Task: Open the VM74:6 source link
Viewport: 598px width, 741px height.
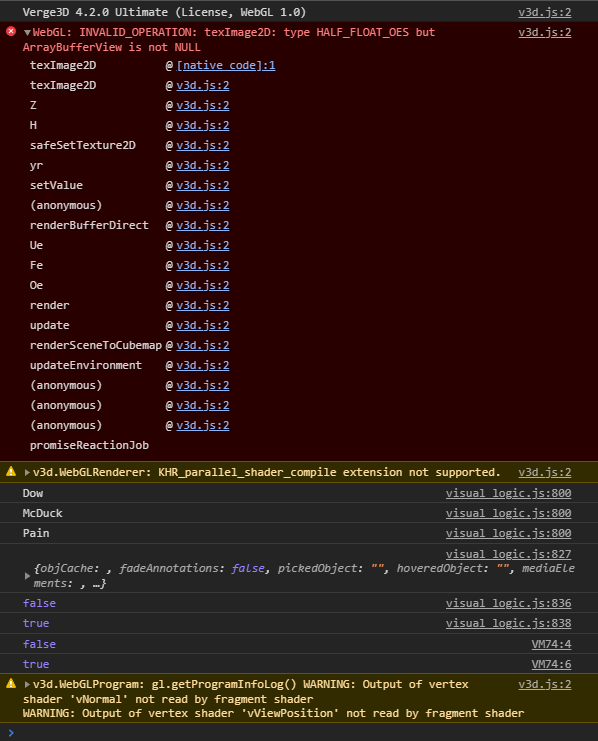Action: coord(551,664)
